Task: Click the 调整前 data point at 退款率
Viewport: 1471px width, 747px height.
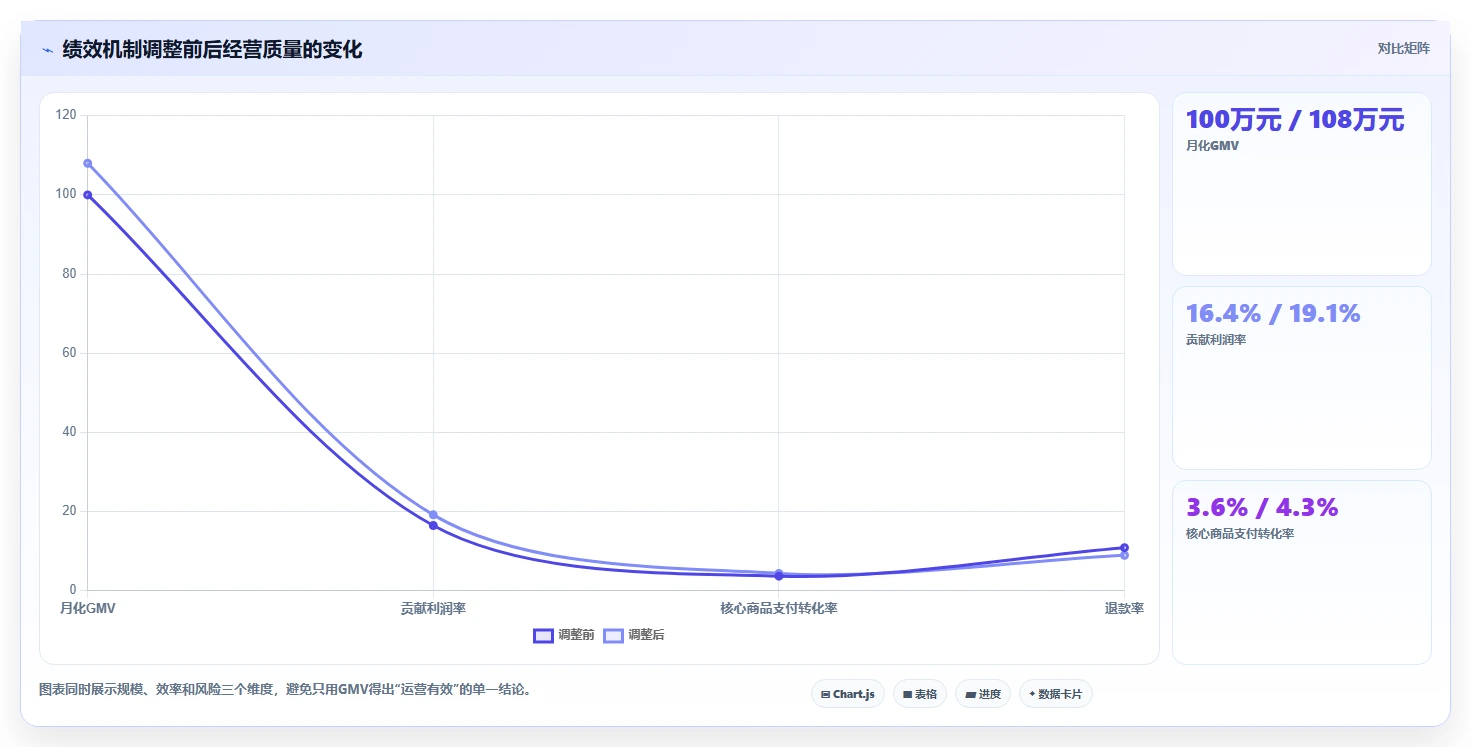Action: point(1124,548)
